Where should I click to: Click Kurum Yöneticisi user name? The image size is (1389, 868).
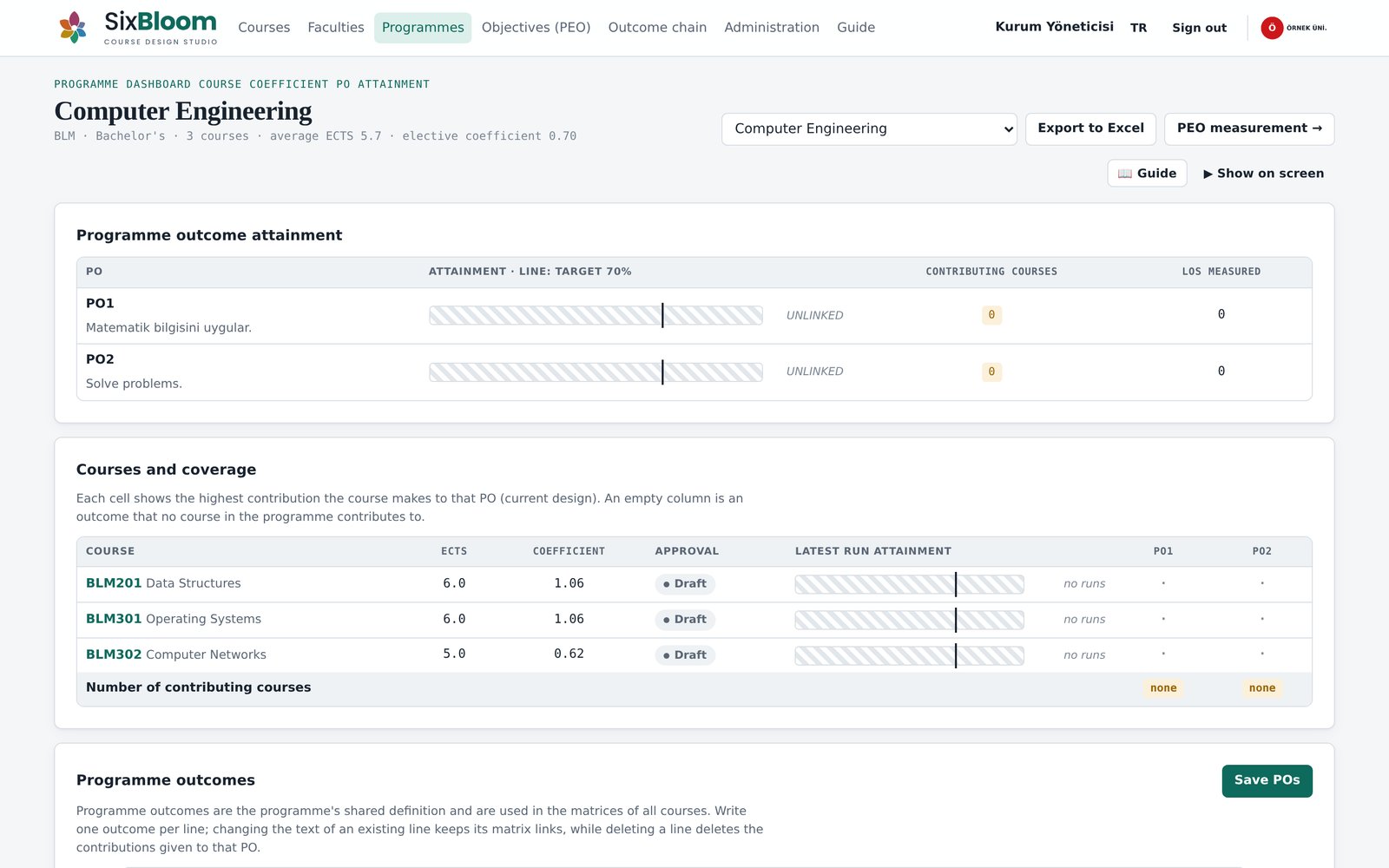1054,27
